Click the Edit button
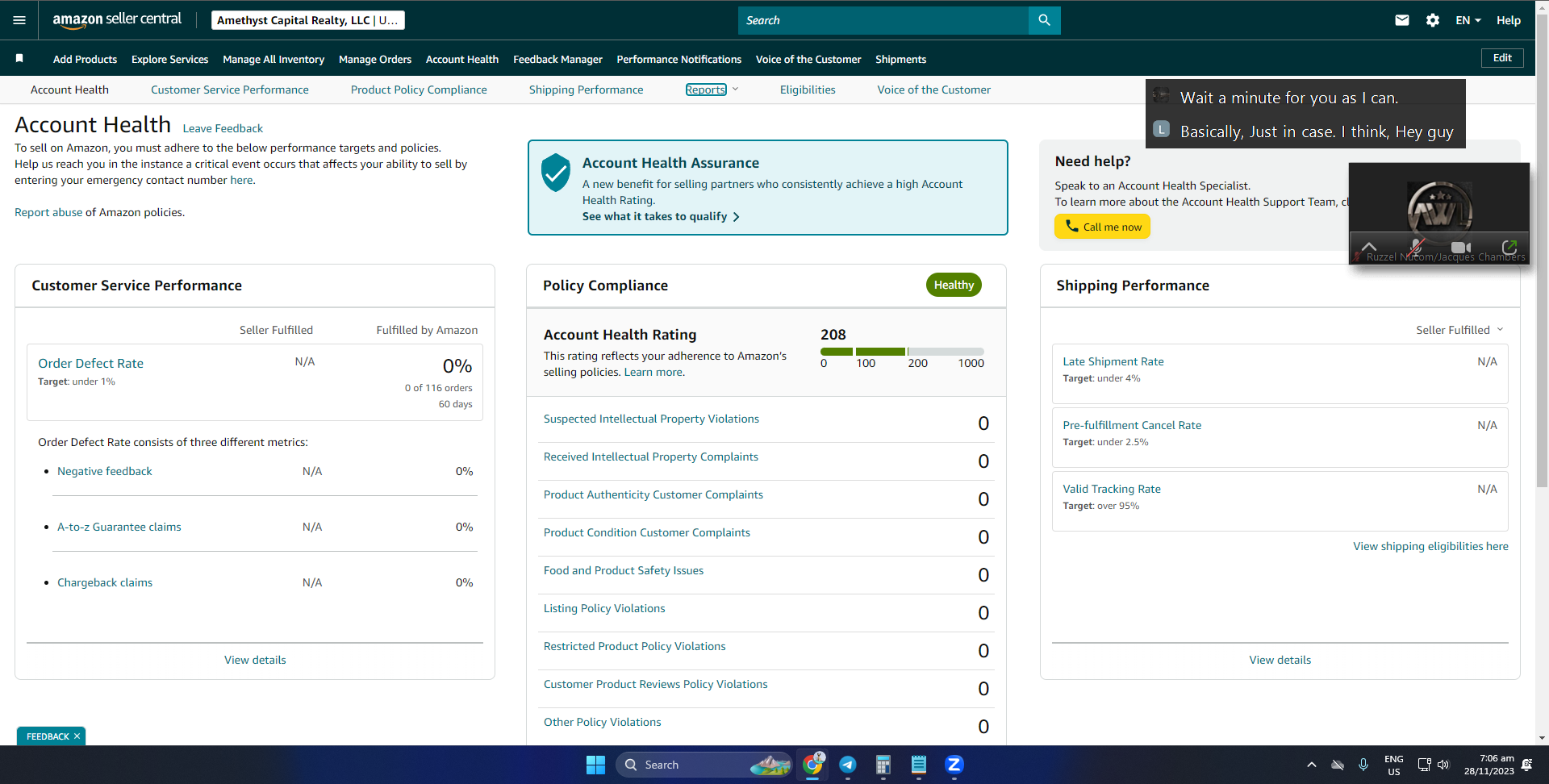The width and height of the screenshot is (1549, 784). (x=1502, y=58)
